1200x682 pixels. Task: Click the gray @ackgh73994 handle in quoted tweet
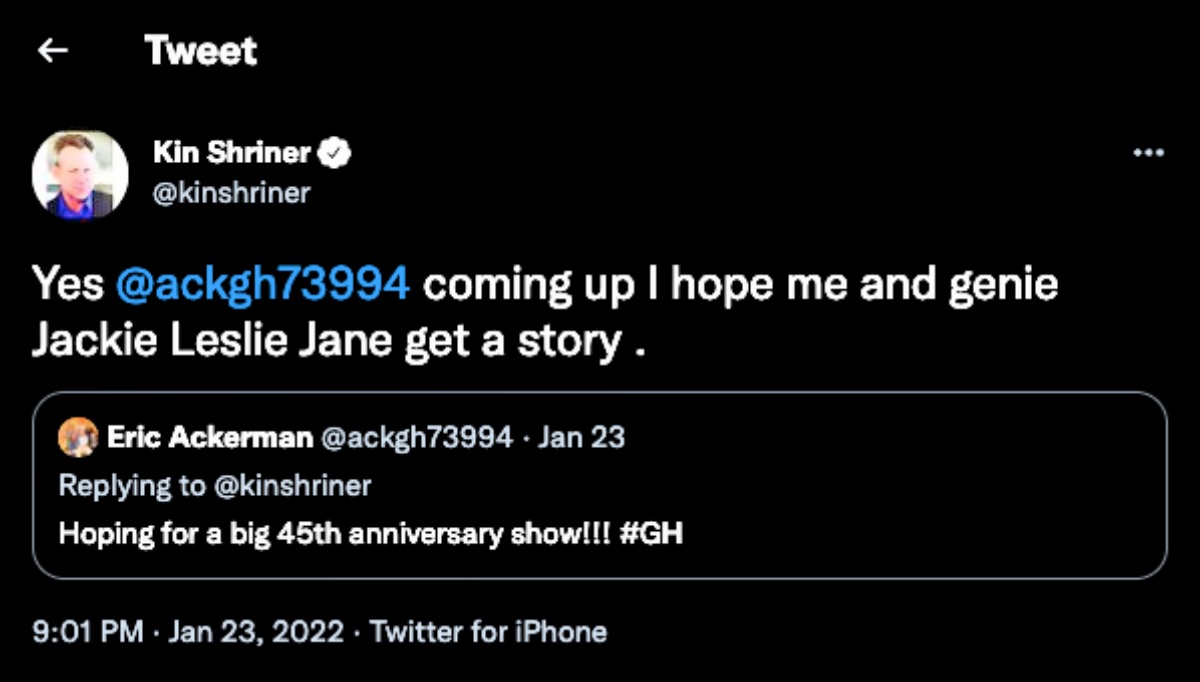417,438
